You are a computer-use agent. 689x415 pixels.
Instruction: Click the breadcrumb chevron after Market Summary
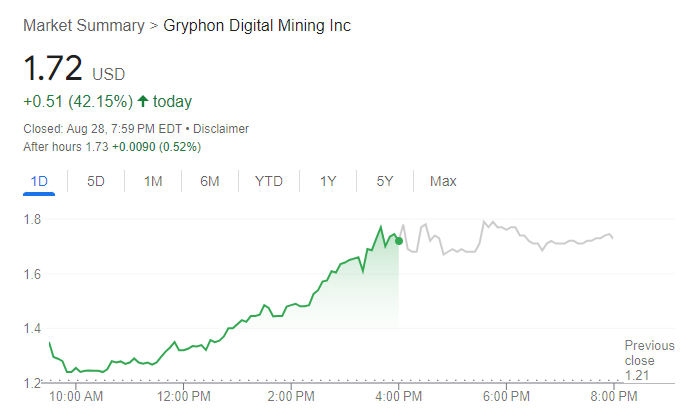[x=153, y=25]
